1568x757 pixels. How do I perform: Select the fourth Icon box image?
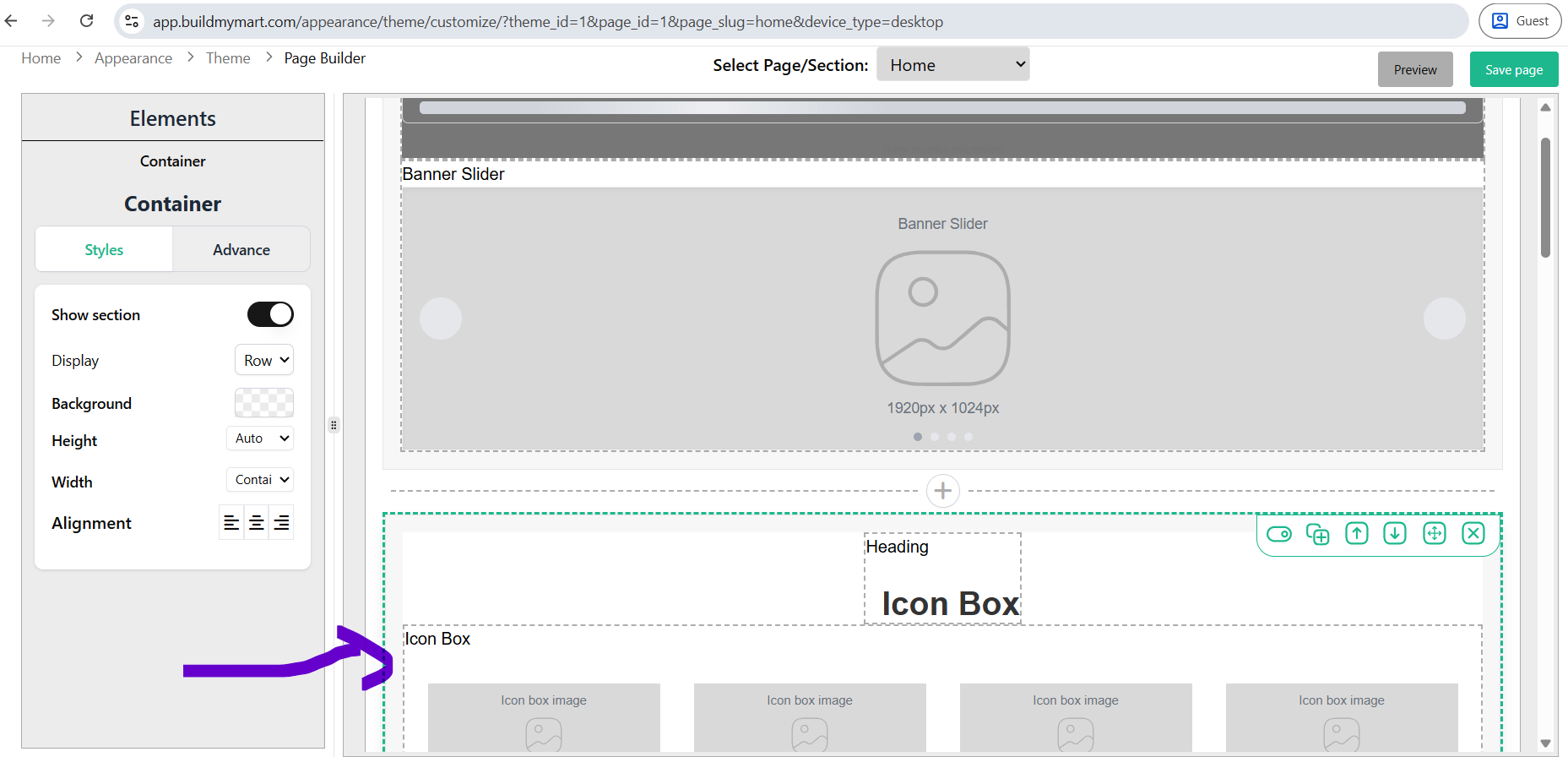coord(1342,717)
